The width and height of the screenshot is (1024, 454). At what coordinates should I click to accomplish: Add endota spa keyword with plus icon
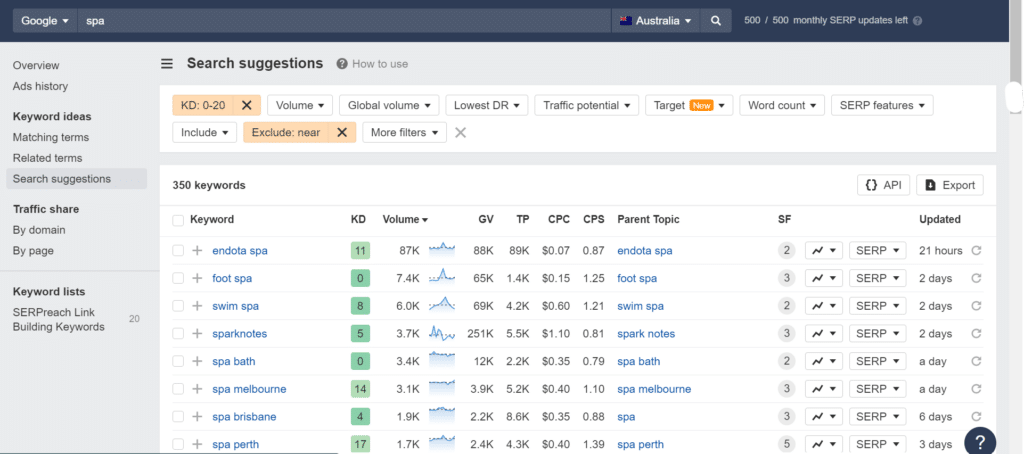coord(197,251)
